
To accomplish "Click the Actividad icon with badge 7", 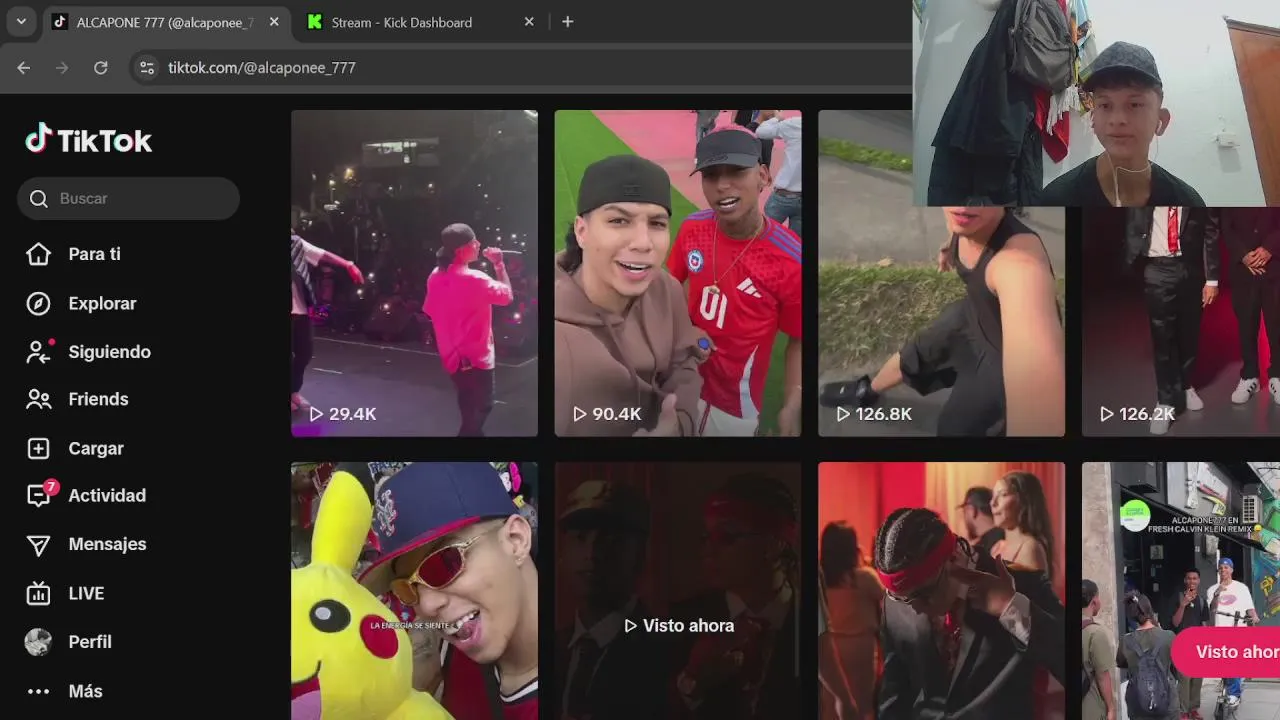I will click(40, 494).
